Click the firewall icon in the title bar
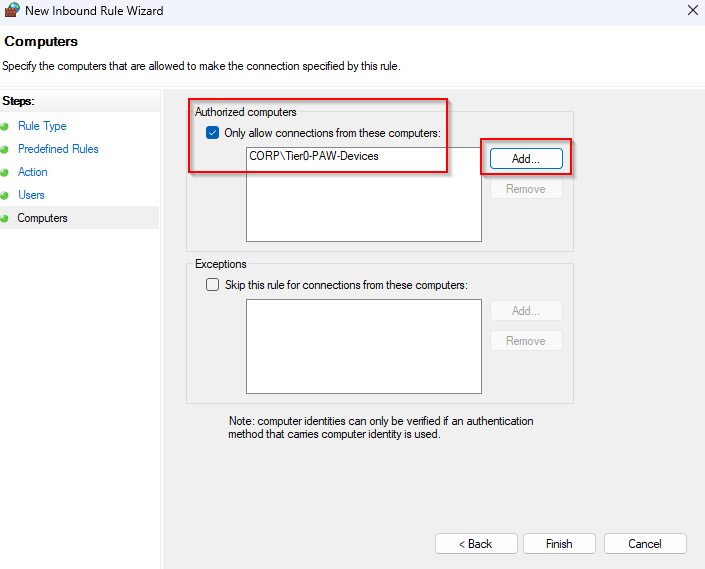 coord(12,11)
